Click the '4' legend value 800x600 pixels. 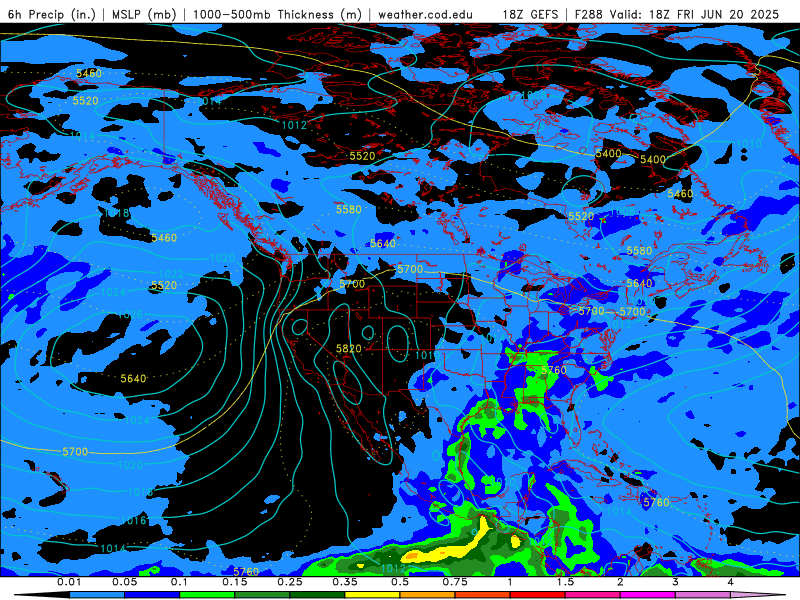pyautogui.click(x=731, y=582)
